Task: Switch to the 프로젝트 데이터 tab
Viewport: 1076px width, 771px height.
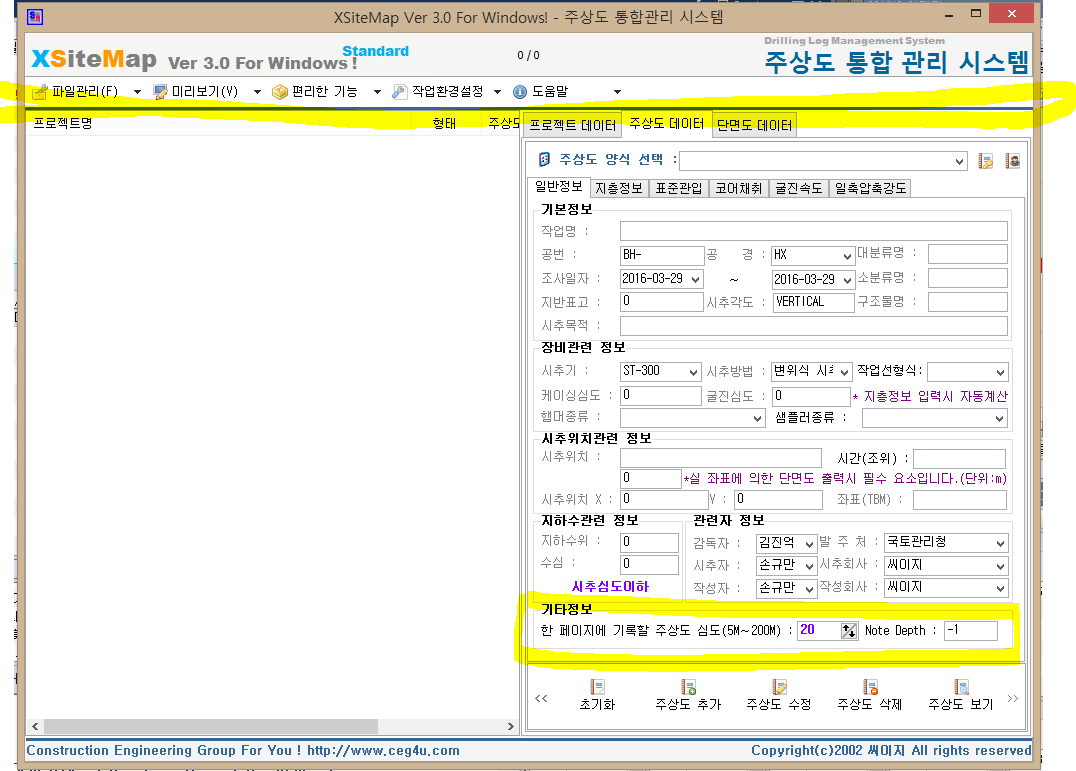Action: click(x=572, y=126)
